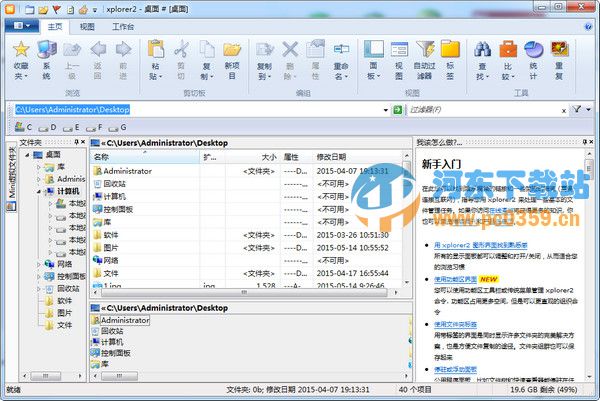Screen dimensions: 600x401
Task: Click the new window quick-access icon
Action: pos(29,10)
